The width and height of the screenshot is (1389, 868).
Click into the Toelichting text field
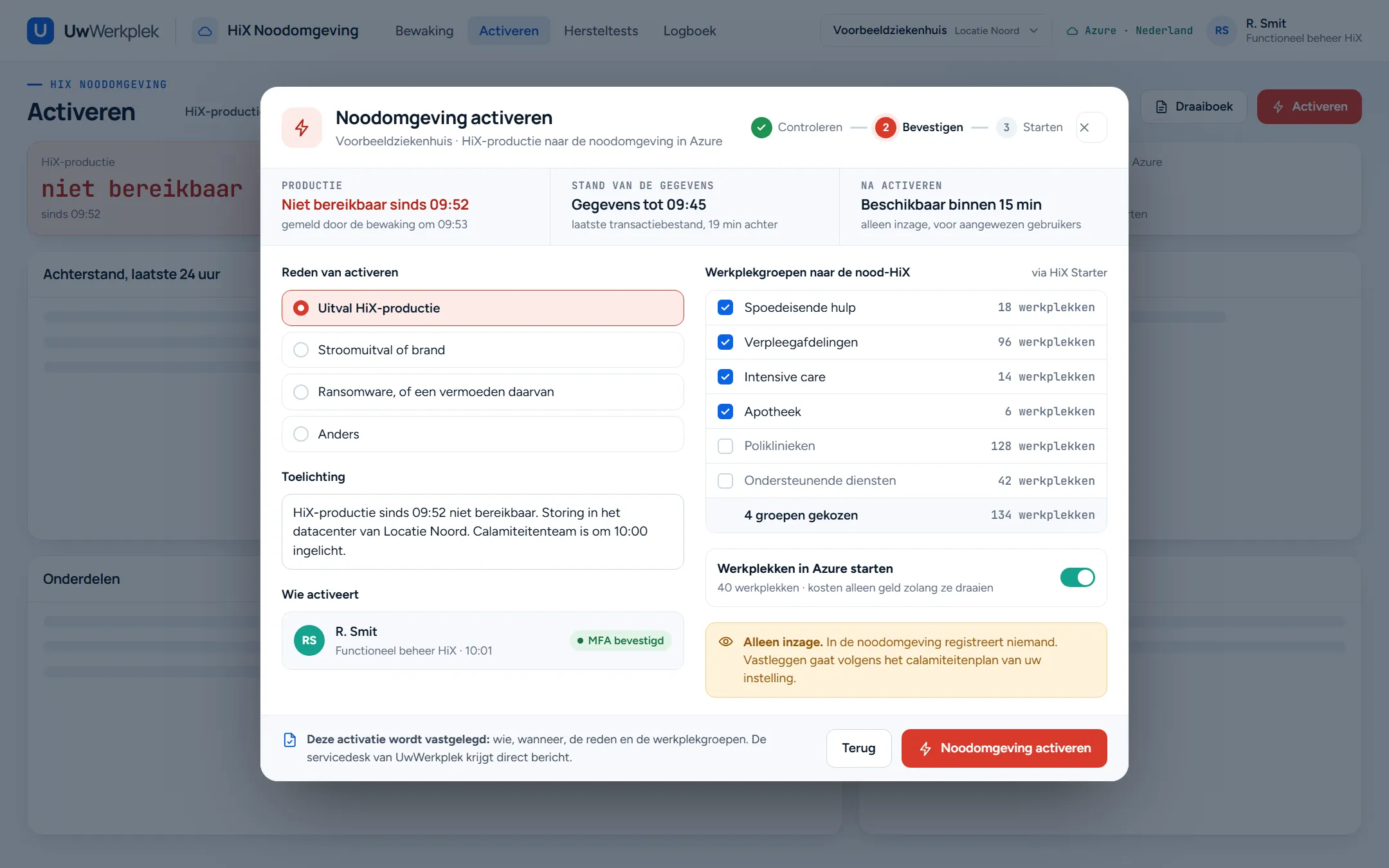pos(482,532)
